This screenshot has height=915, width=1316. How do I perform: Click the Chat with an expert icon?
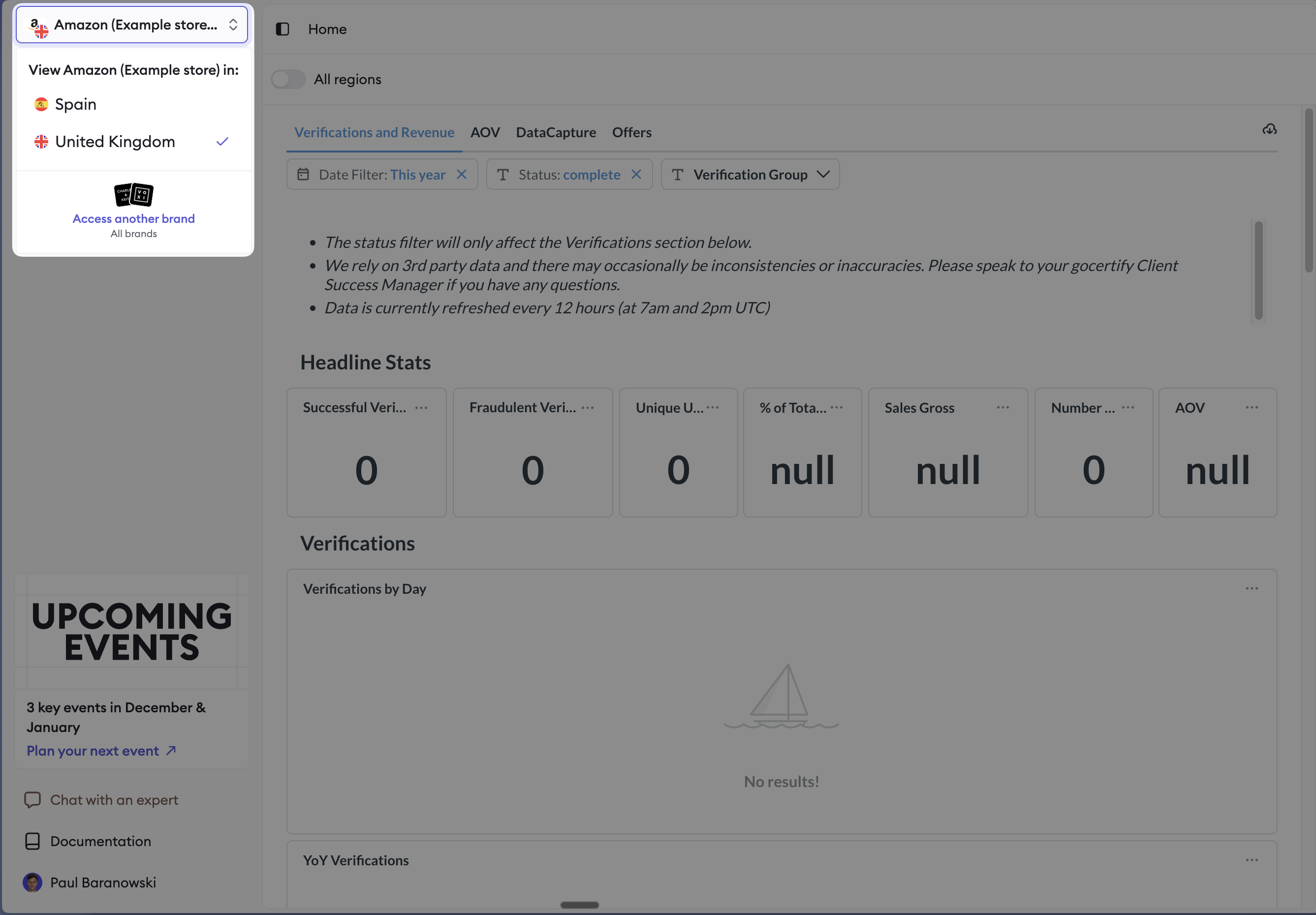32,800
